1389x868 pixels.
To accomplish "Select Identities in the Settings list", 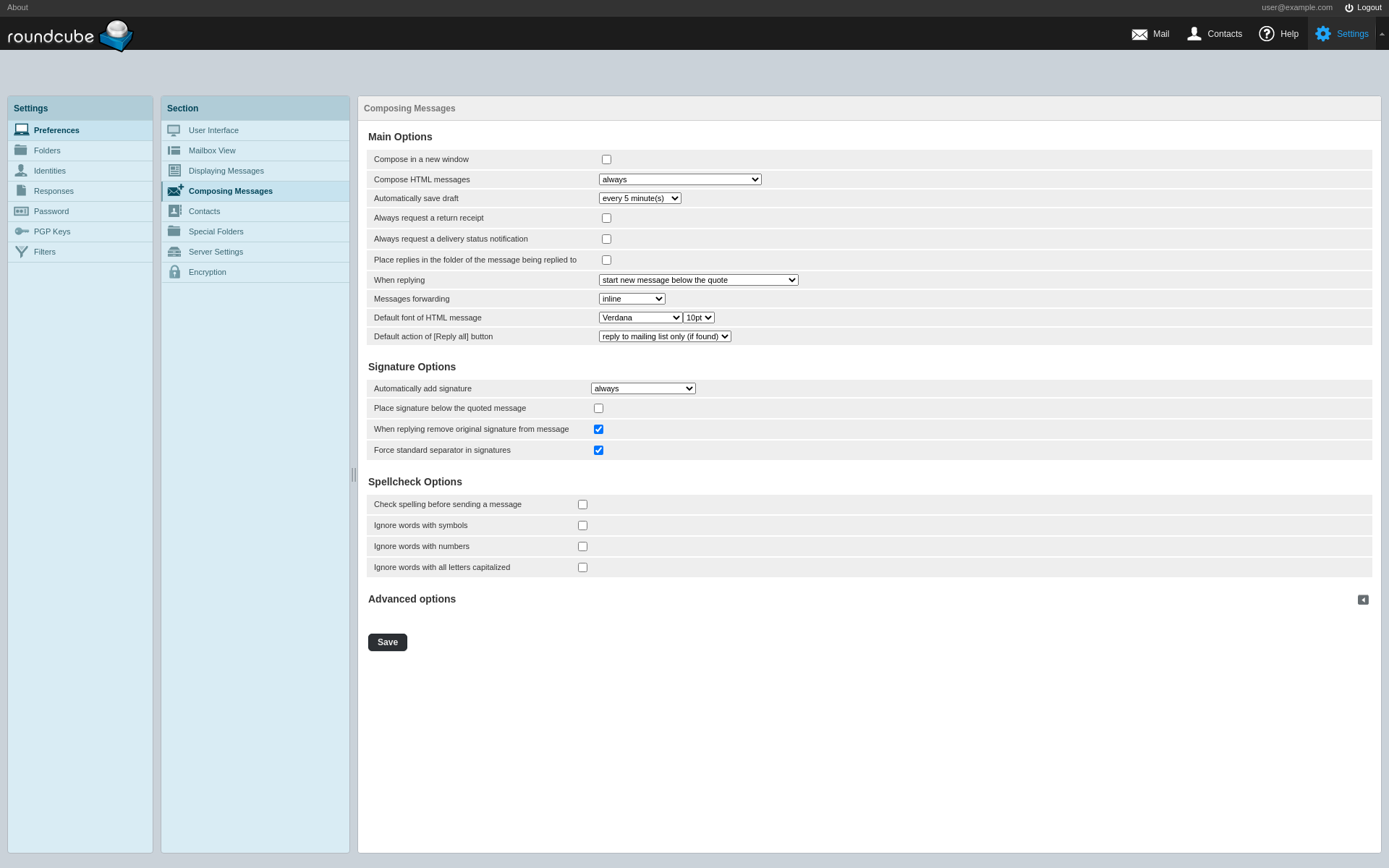I will click(80, 171).
